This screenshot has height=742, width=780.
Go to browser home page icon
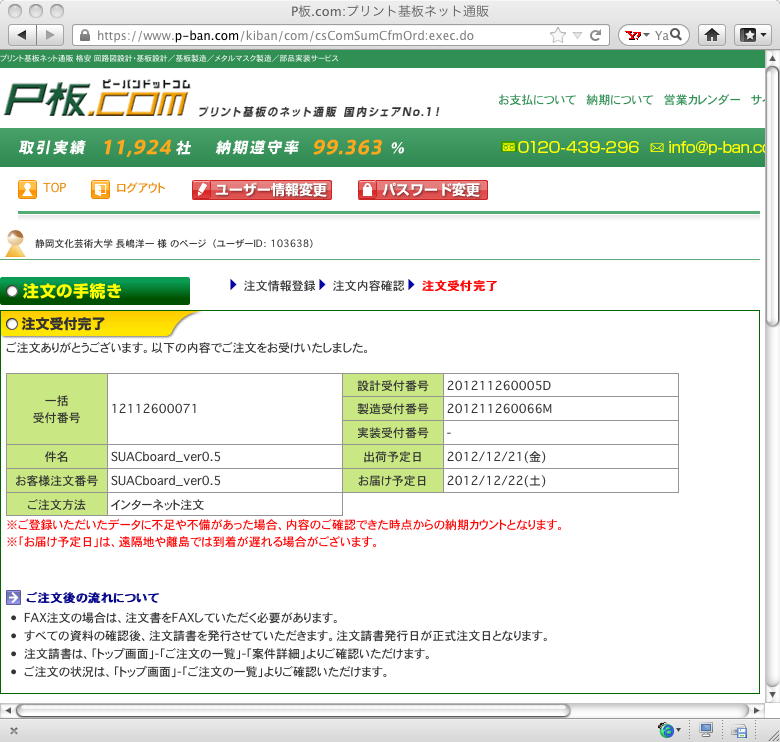click(x=712, y=35)
